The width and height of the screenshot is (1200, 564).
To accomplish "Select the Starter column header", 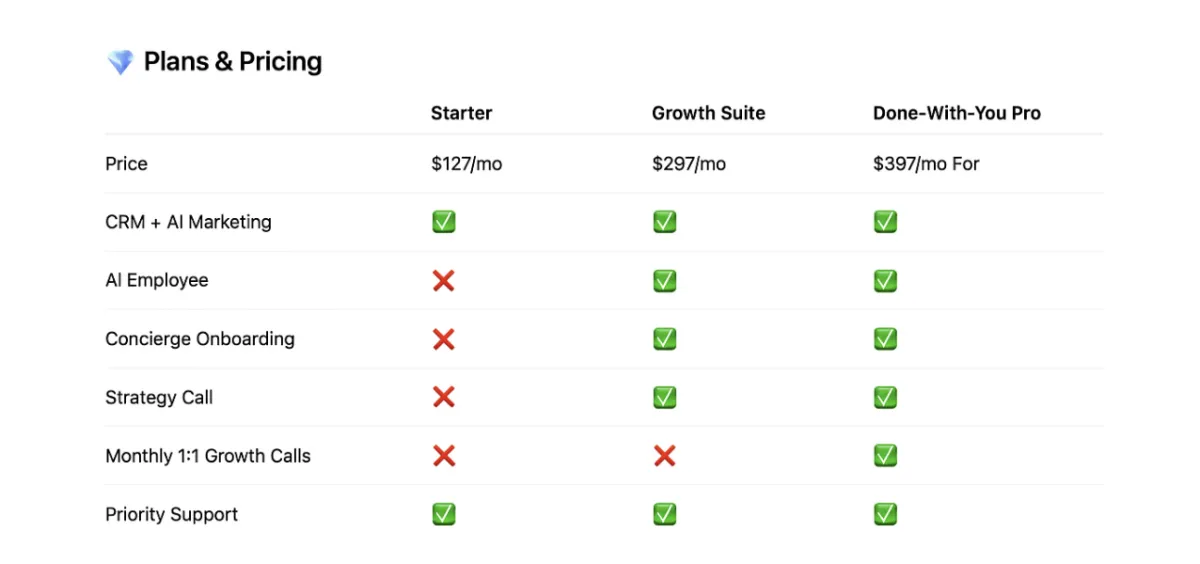I will point(461,113).
